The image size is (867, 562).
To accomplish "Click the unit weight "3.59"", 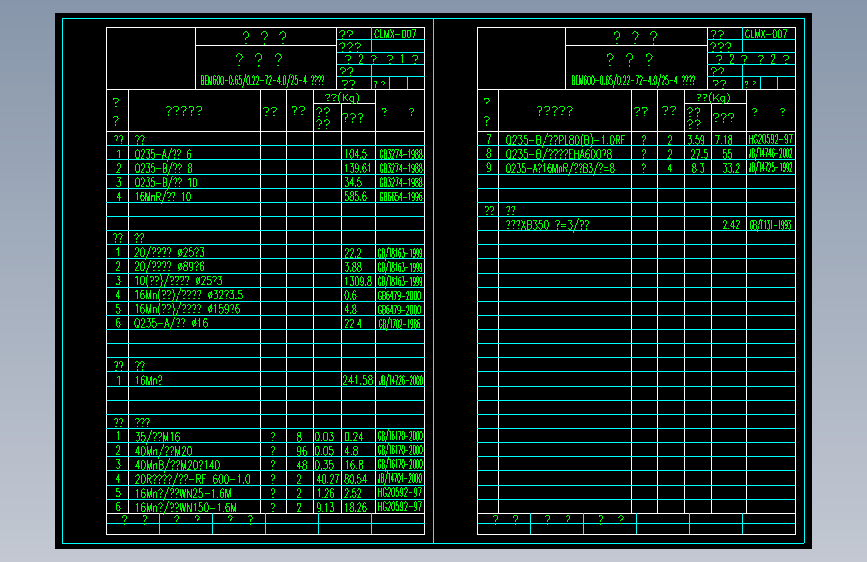I will (696, 140).
